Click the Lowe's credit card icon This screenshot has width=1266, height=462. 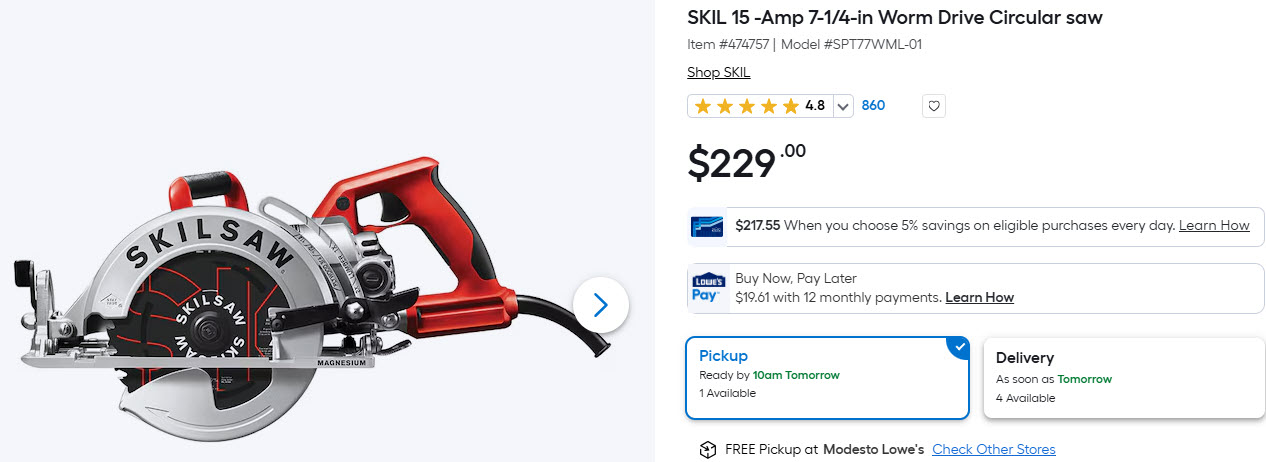pyautogui.click(x=707, y=226)
